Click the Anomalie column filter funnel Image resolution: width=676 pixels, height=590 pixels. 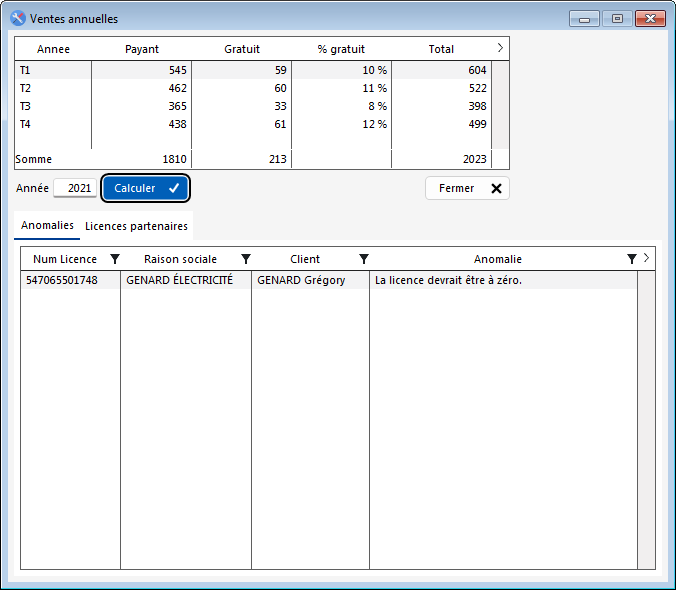coord(631,259)
